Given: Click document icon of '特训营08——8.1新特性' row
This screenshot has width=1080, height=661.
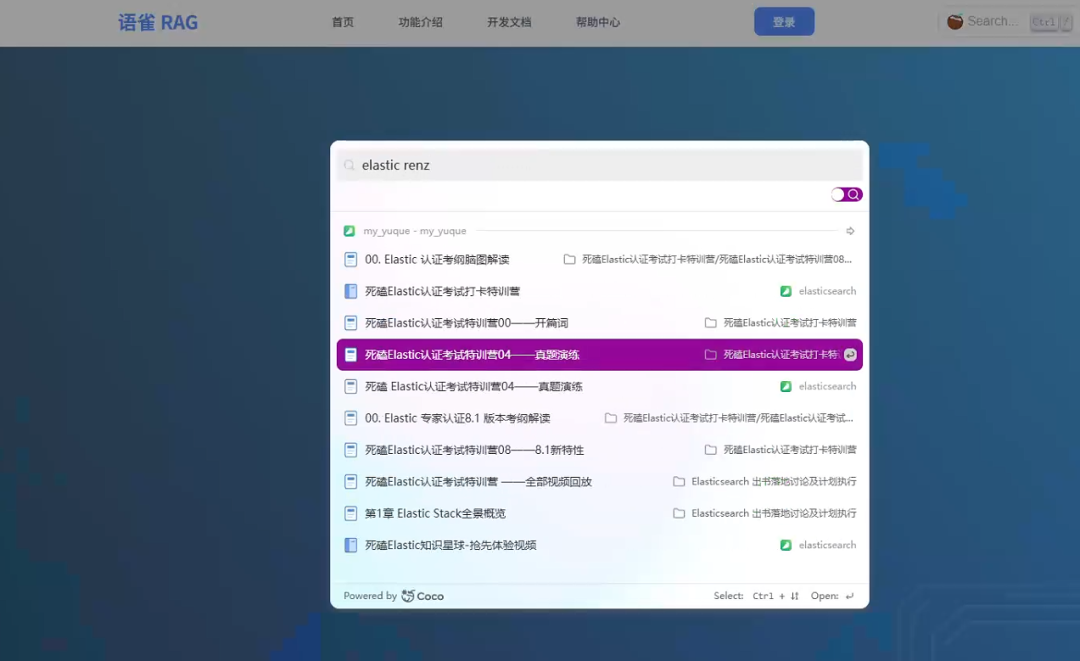Looking at the screenshot, I should [351, 450].
